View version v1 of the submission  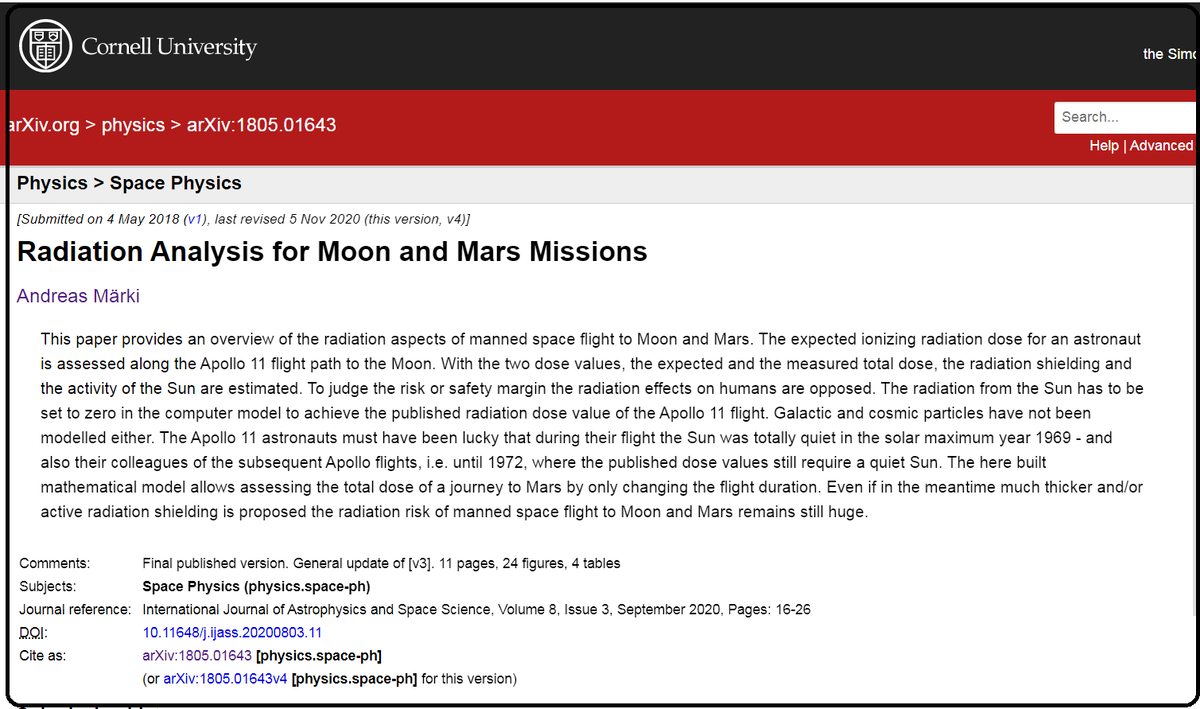pyautogui.click(x=193, y=218)
